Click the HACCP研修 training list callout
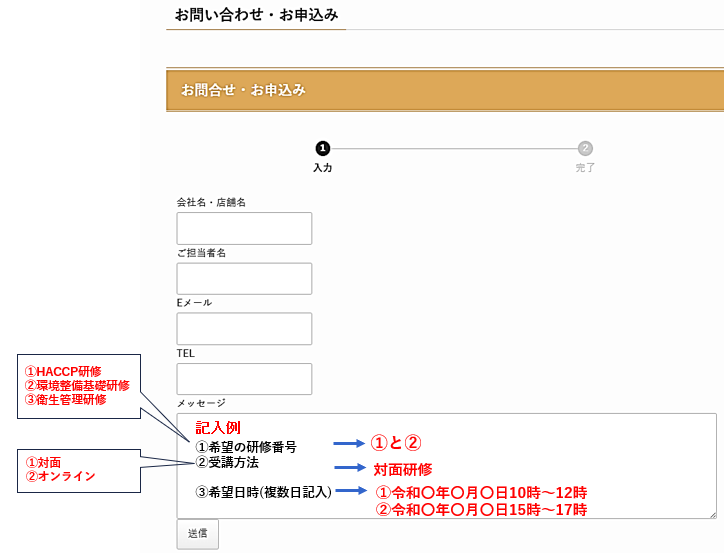 (x=78, y=386)
